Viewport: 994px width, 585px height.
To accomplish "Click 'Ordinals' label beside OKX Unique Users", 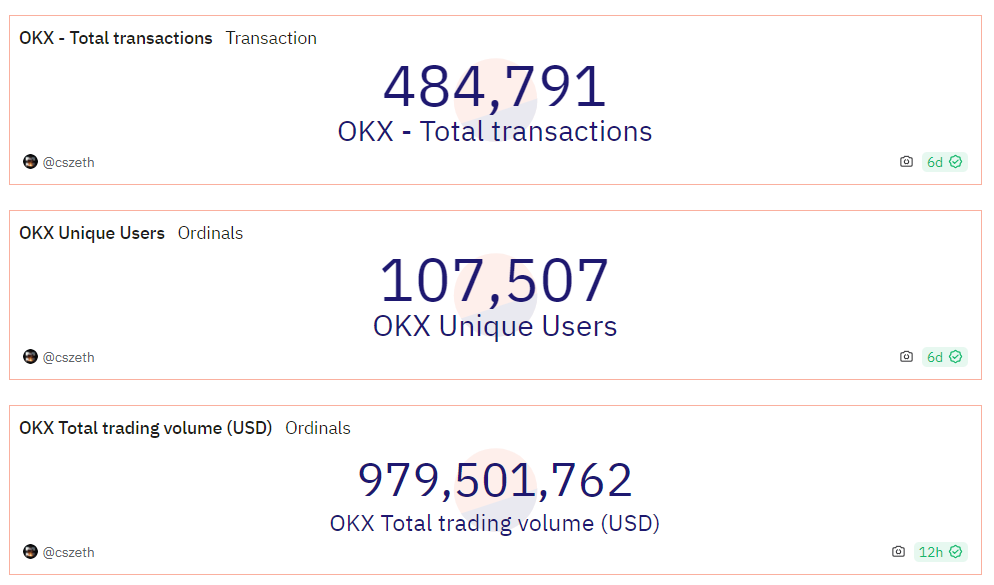I will 210,233.
